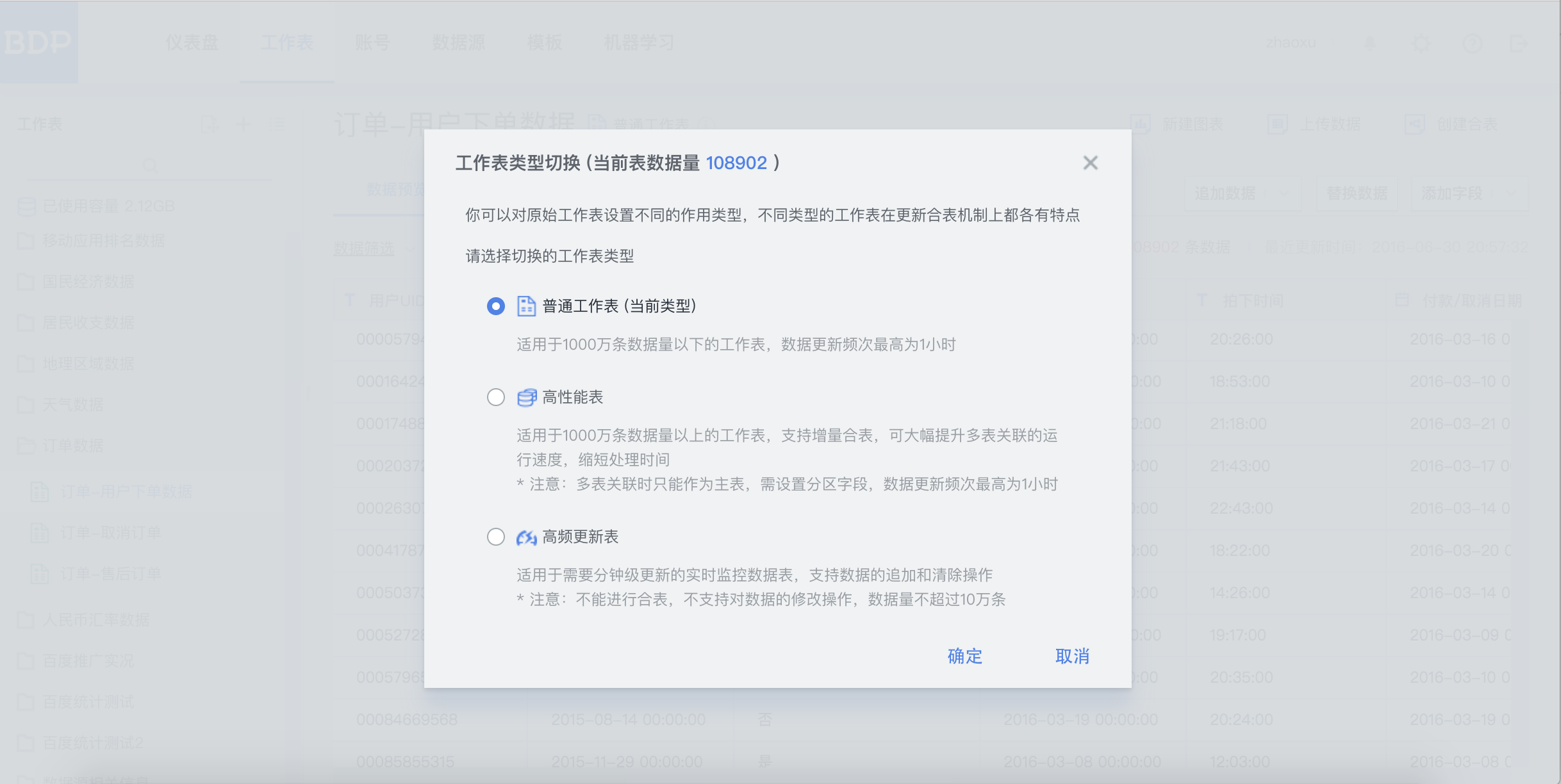
Task: Click the 20:26:00 time cell
Action: 1241,339
